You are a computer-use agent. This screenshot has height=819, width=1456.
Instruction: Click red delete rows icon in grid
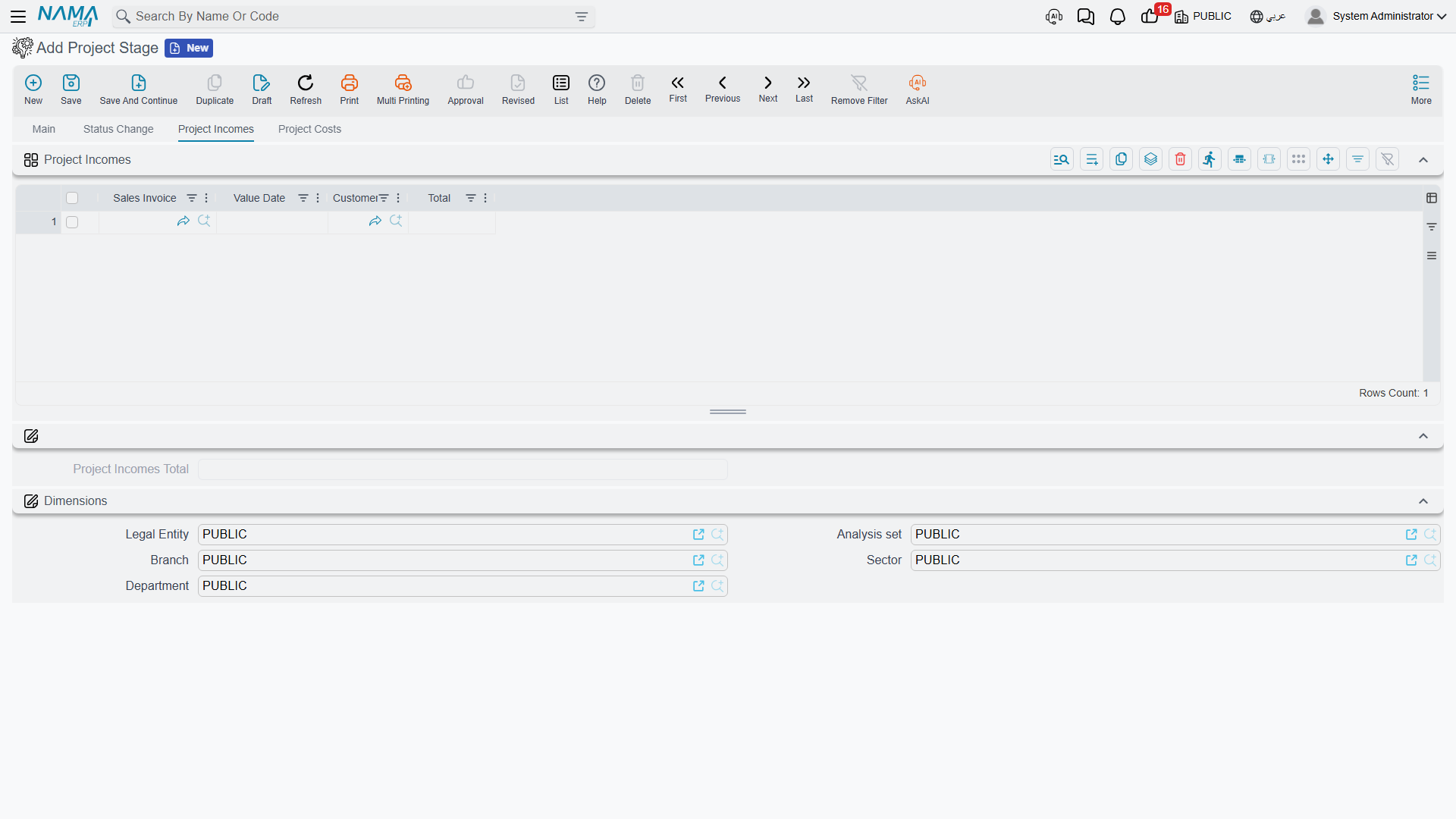(1180, 159)
